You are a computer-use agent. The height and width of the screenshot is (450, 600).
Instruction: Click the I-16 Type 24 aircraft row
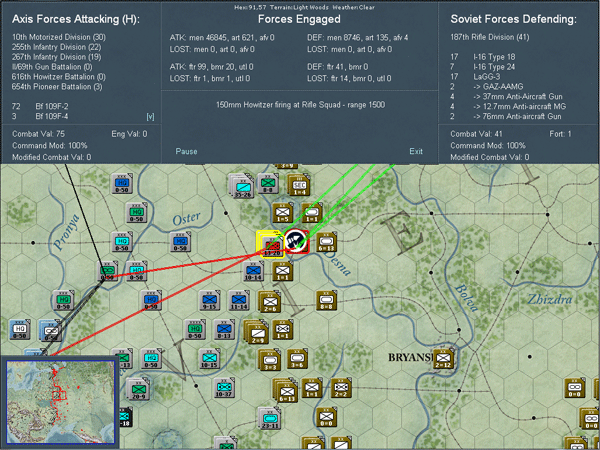483,67
